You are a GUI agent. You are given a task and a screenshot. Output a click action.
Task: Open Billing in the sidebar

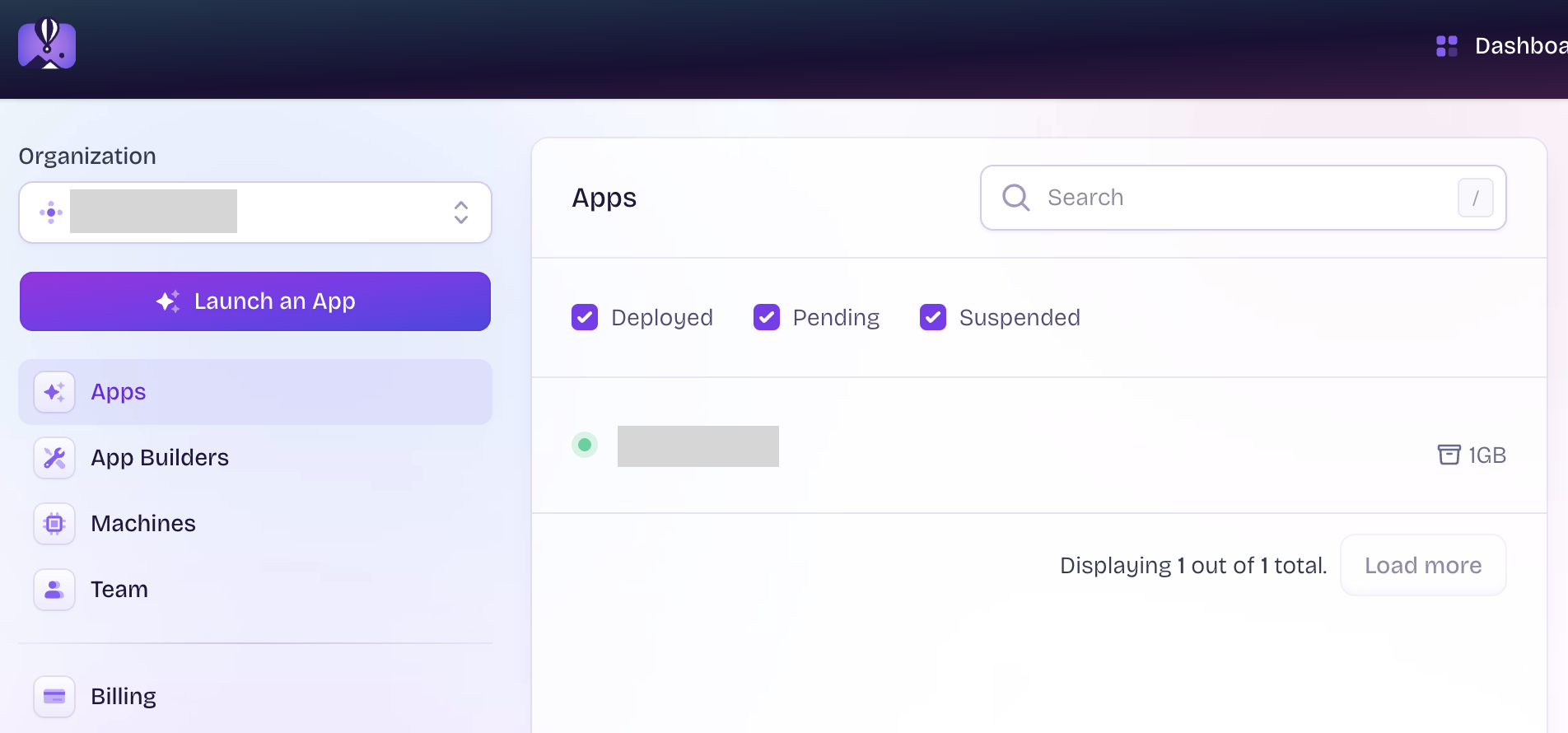coord(255,697)
